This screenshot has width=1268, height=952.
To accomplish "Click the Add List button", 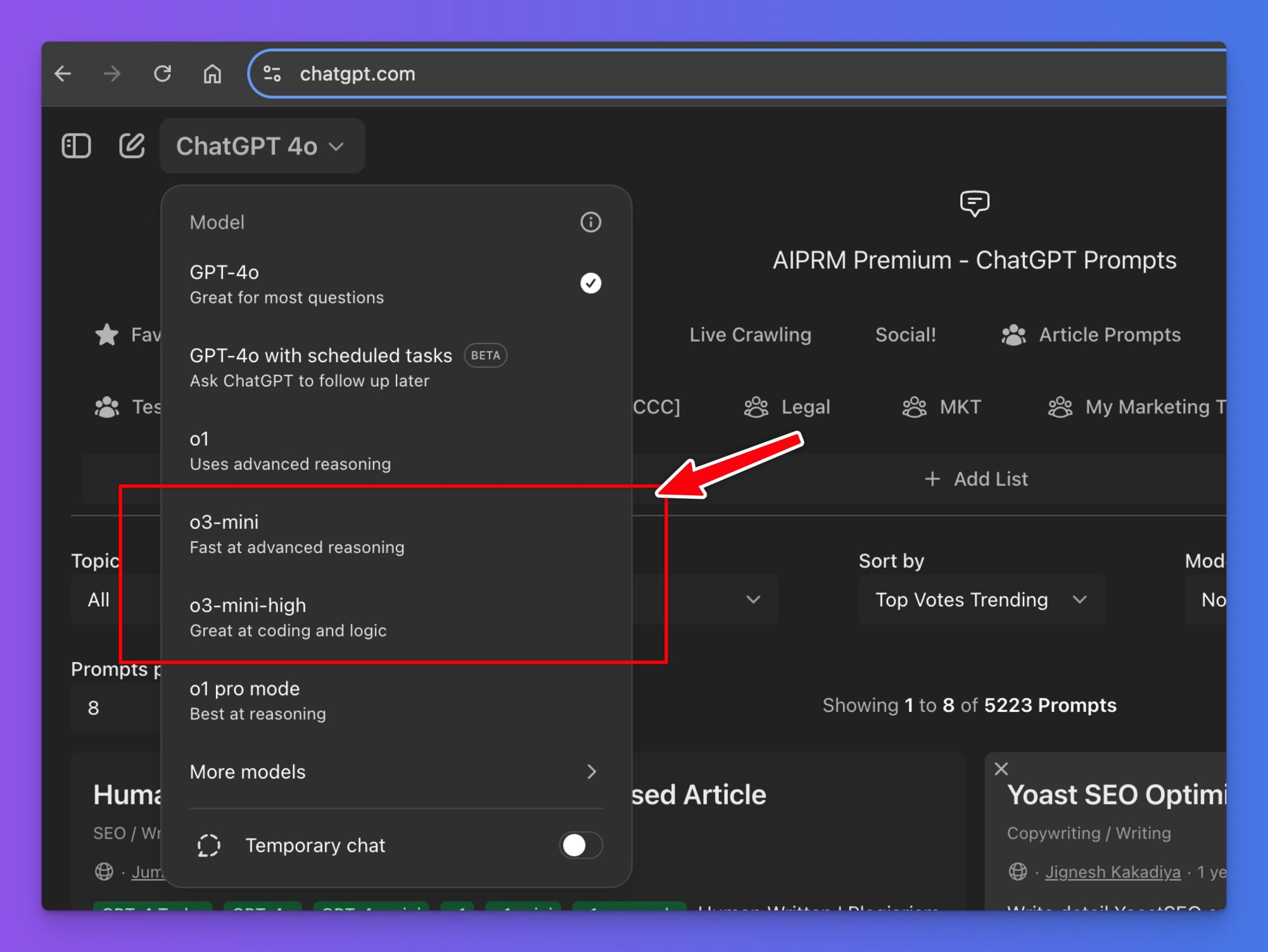I will (976, 479).
